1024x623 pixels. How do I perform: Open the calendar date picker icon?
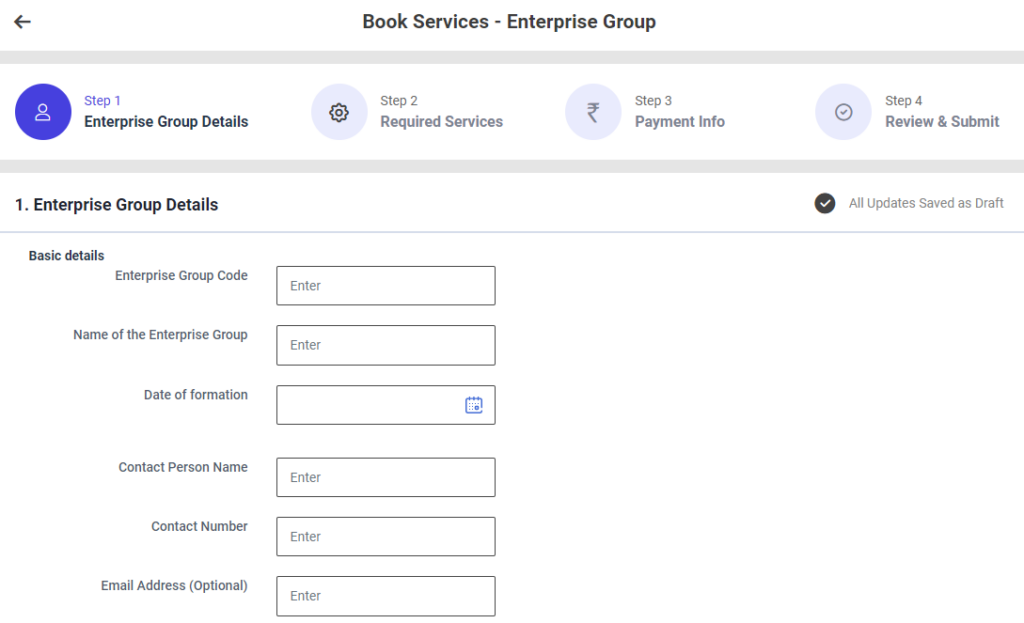474,405
